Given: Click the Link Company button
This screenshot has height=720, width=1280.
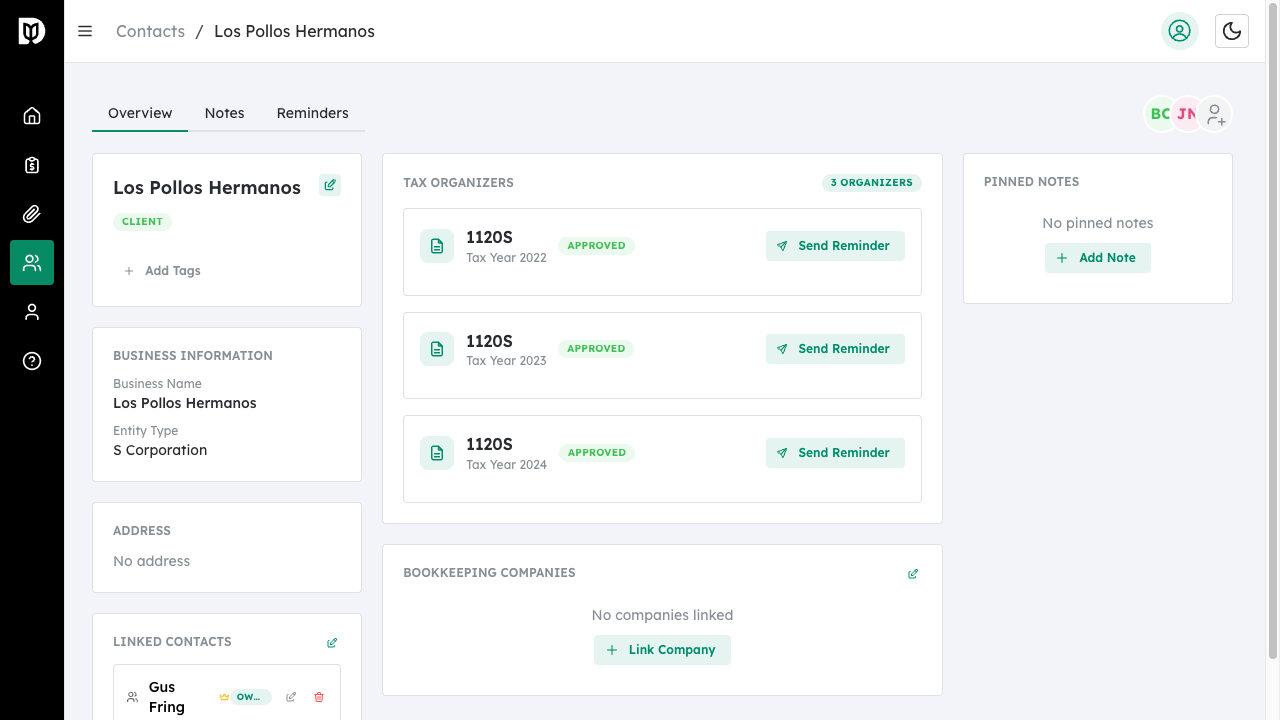Looking at the screenshot, I should point(662,649).
